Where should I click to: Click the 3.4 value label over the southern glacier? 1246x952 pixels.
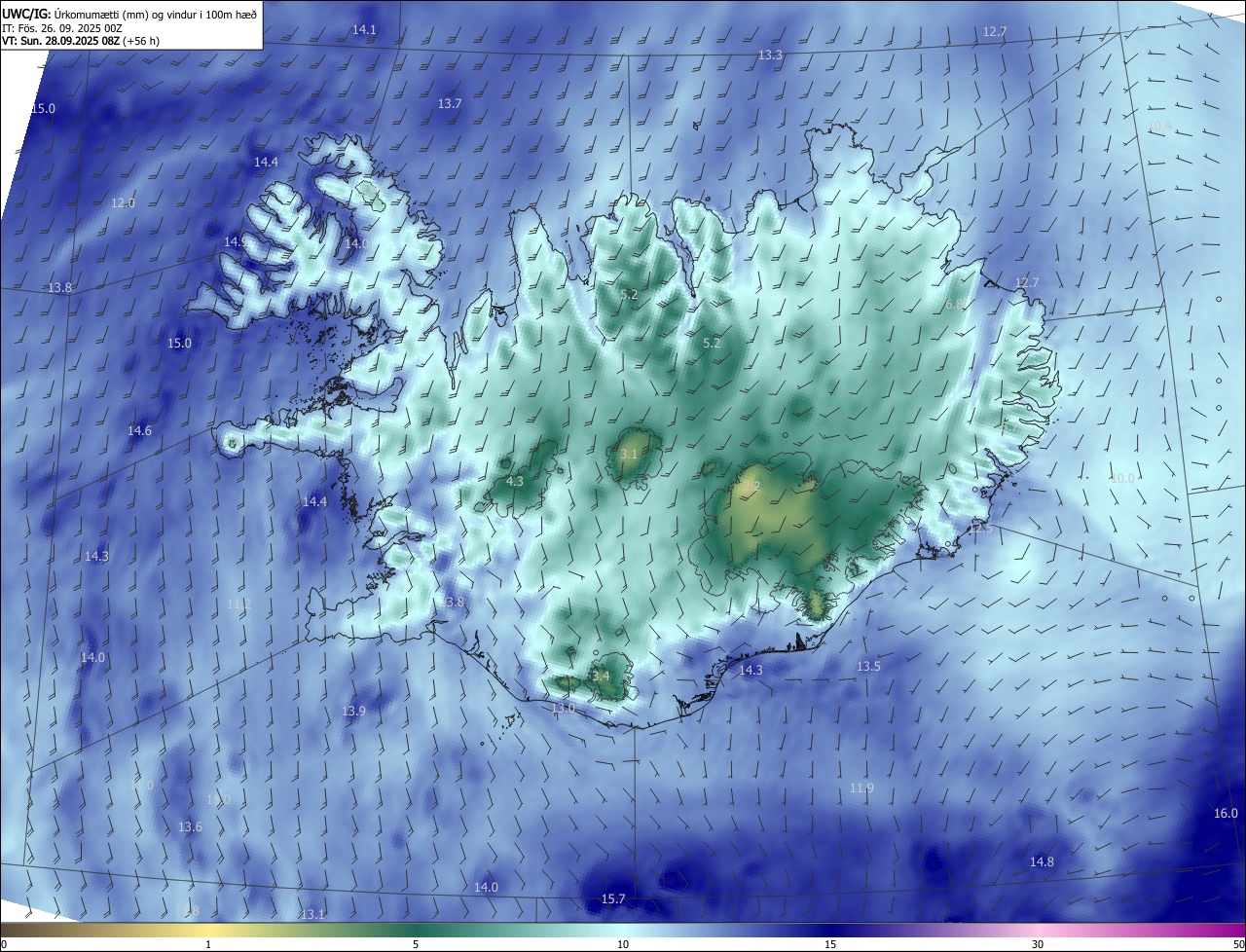(601, 676)
